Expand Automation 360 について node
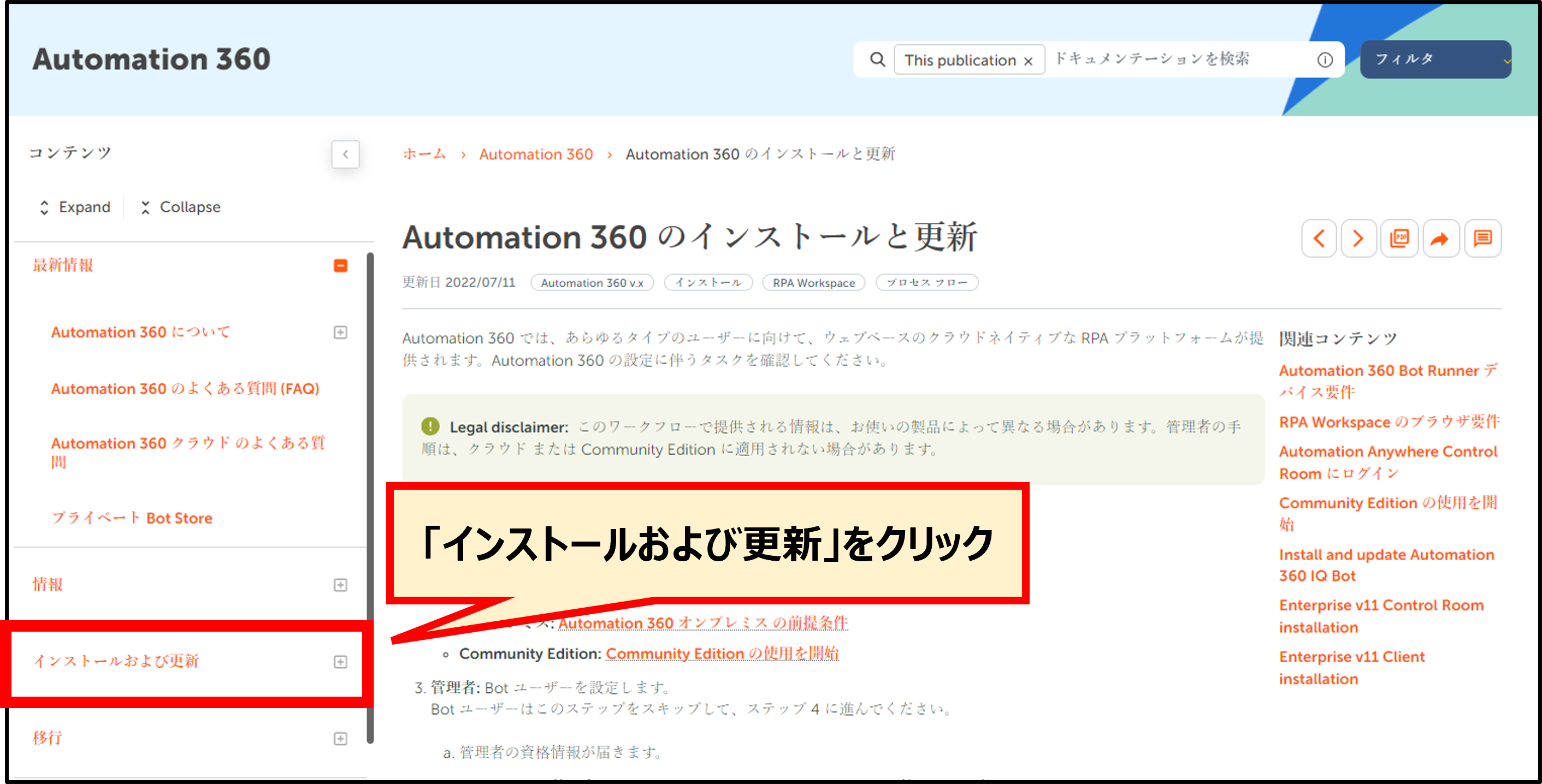This screenshot has height=784, width=1542. 341,332
